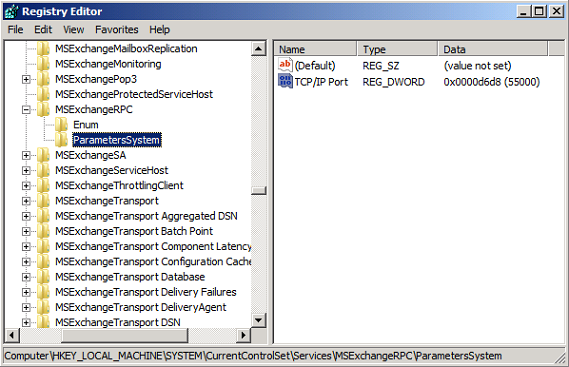The image size is (569, 367).
Task: Click the MSExchangeMonitoring folder icon
Action: pyautogui.click(x=43, y=64)
